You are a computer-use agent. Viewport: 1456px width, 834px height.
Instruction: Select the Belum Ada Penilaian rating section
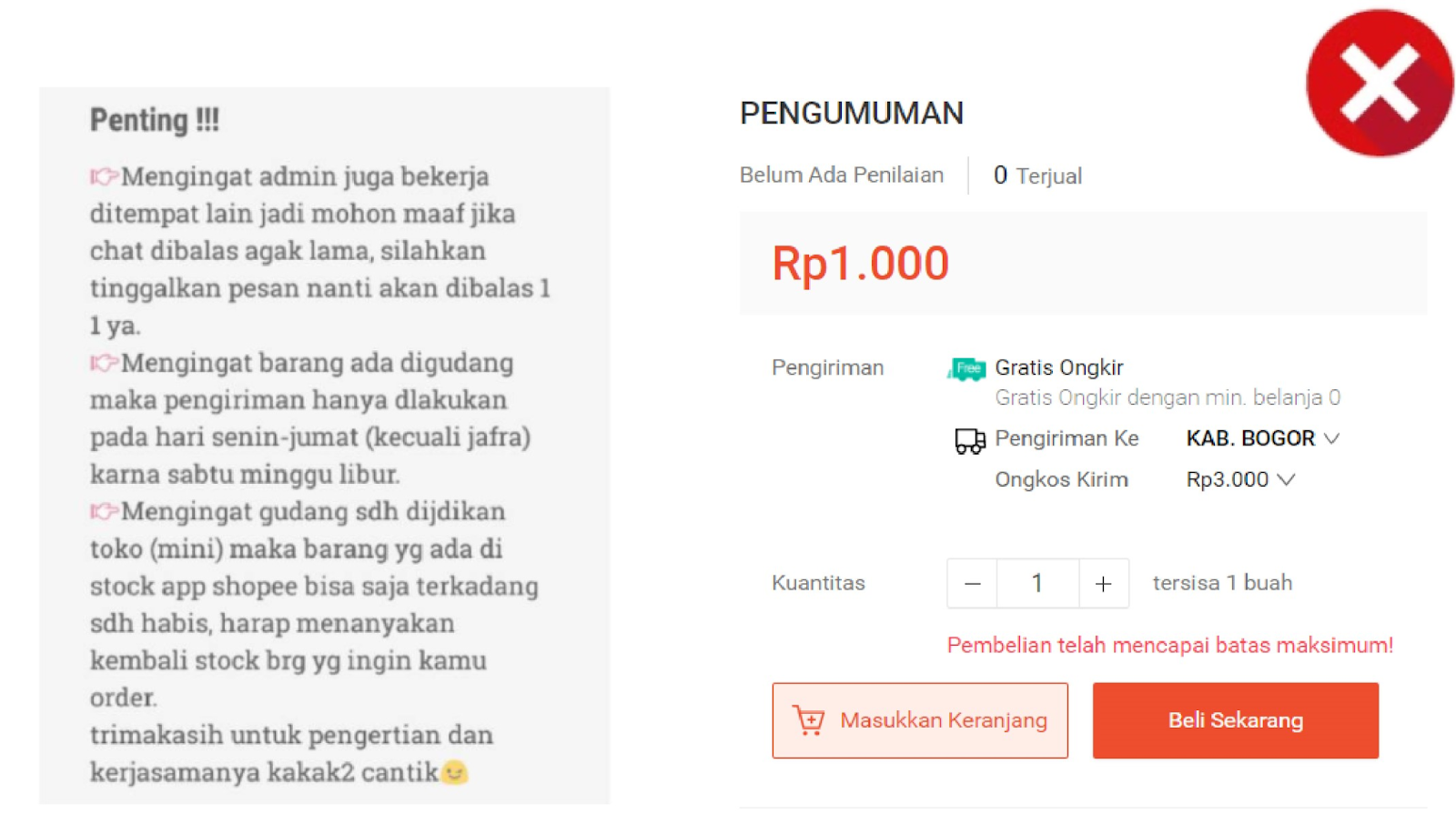841,175
